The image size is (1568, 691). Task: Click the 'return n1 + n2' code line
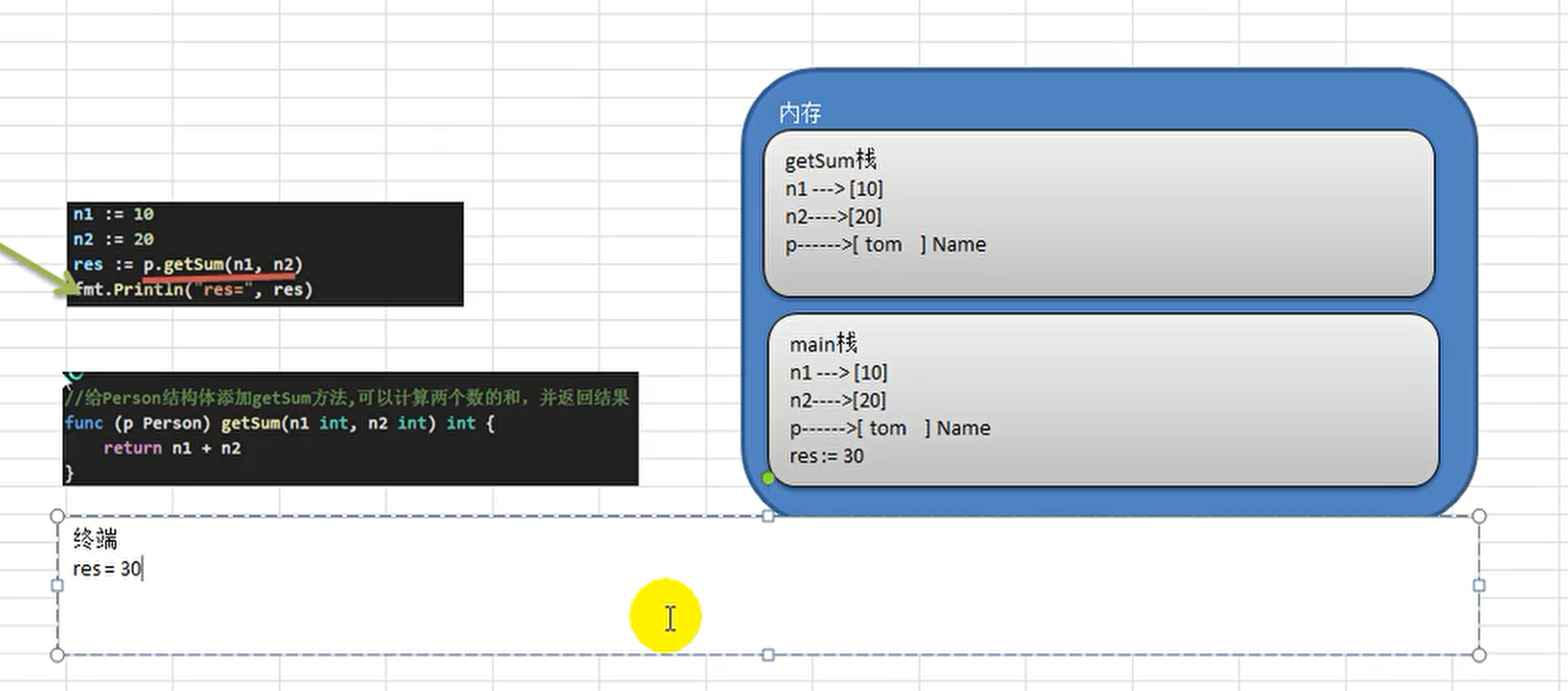pyautogui.click(x=172, y=449)
